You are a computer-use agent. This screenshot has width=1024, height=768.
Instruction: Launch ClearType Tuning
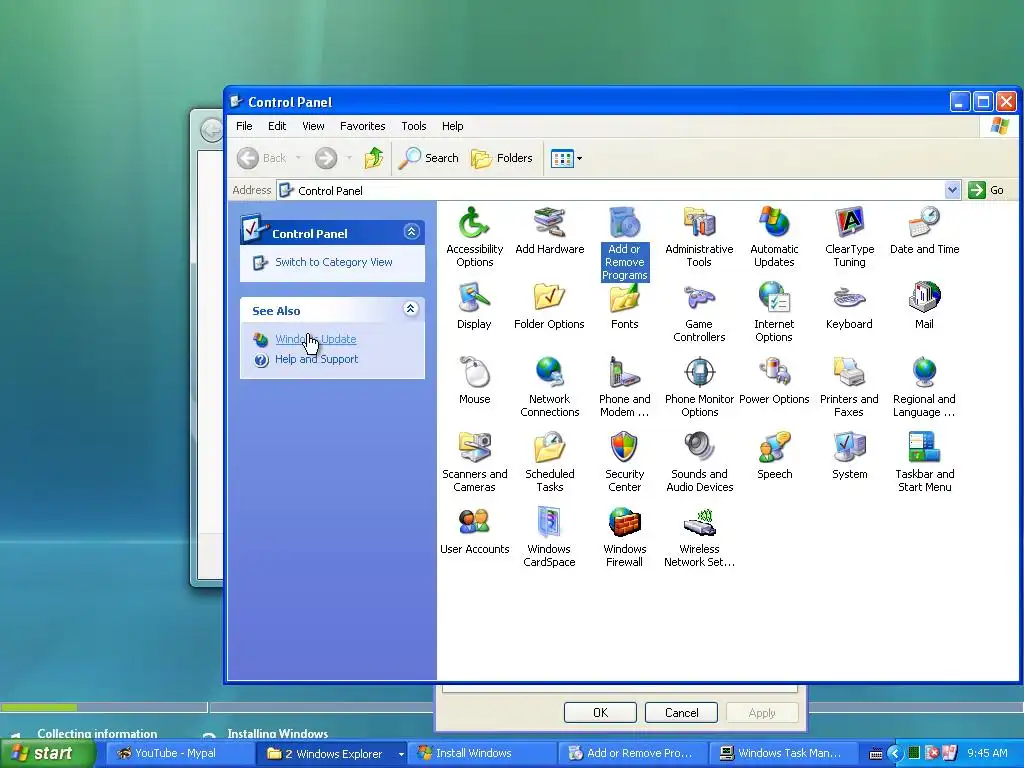click(x=849, y=236)
